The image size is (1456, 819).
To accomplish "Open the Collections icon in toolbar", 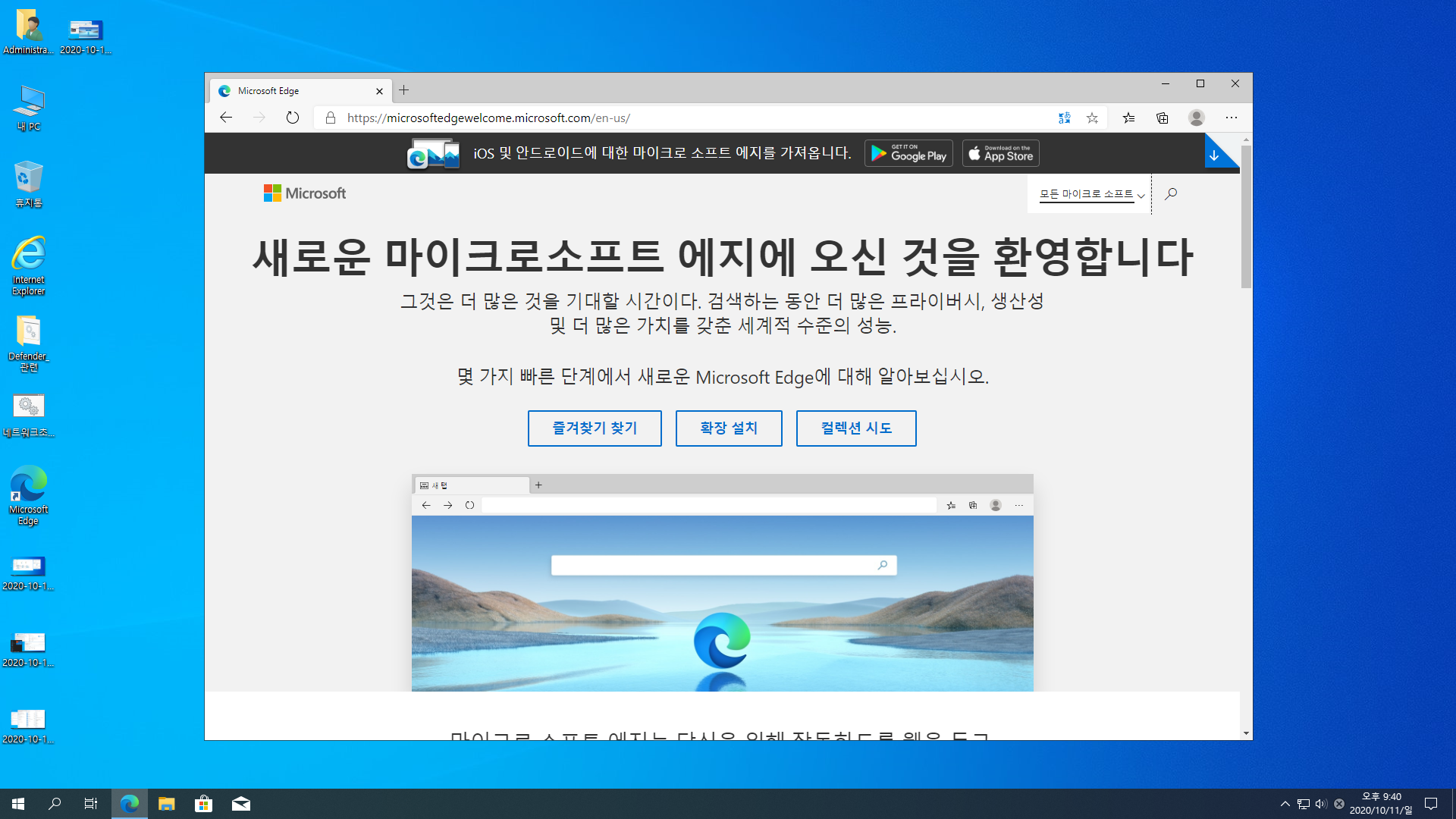I will click(x=1163, y=118).
